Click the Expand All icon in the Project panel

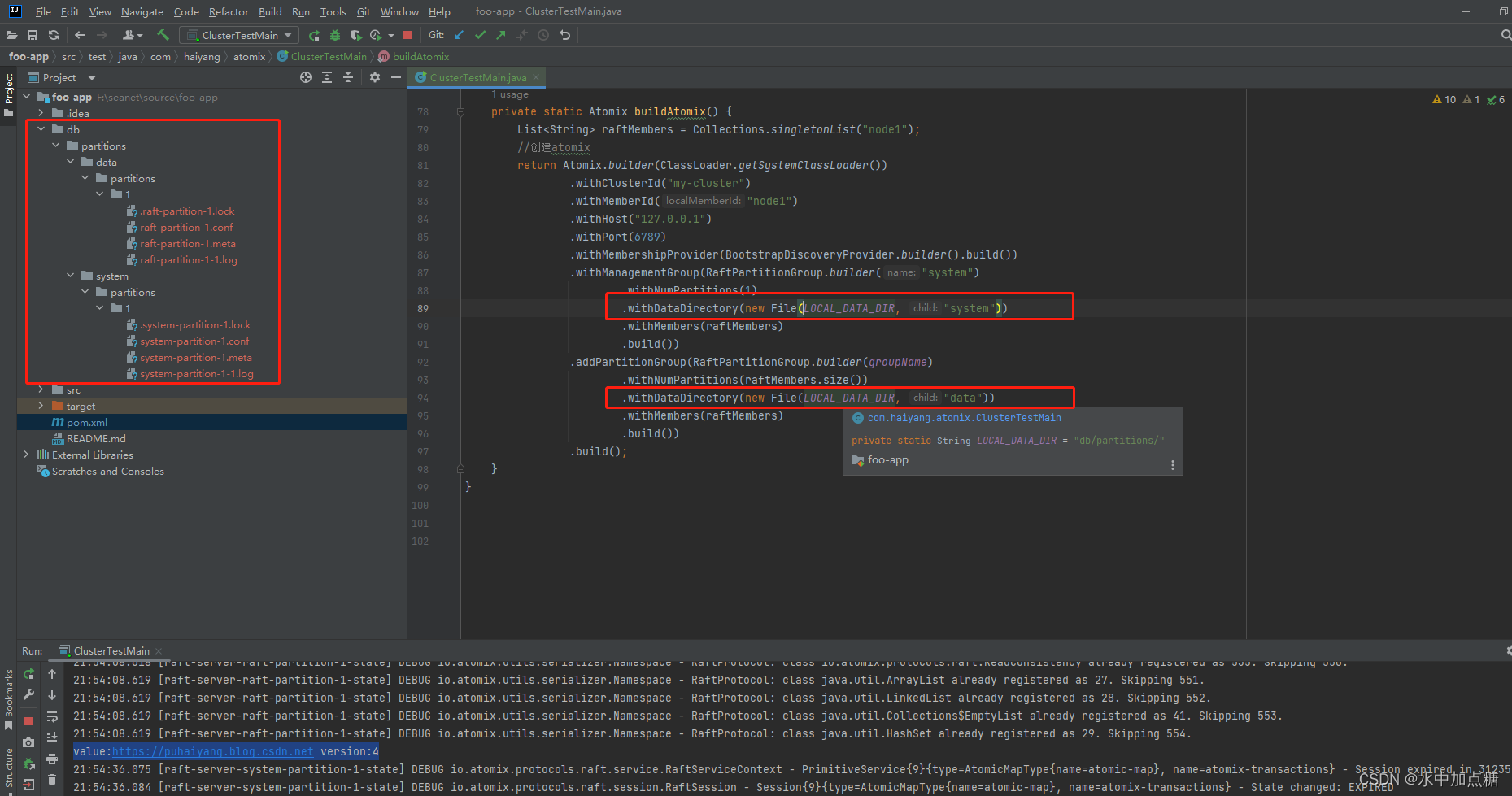pyautogui.click(x=327, y=77)
